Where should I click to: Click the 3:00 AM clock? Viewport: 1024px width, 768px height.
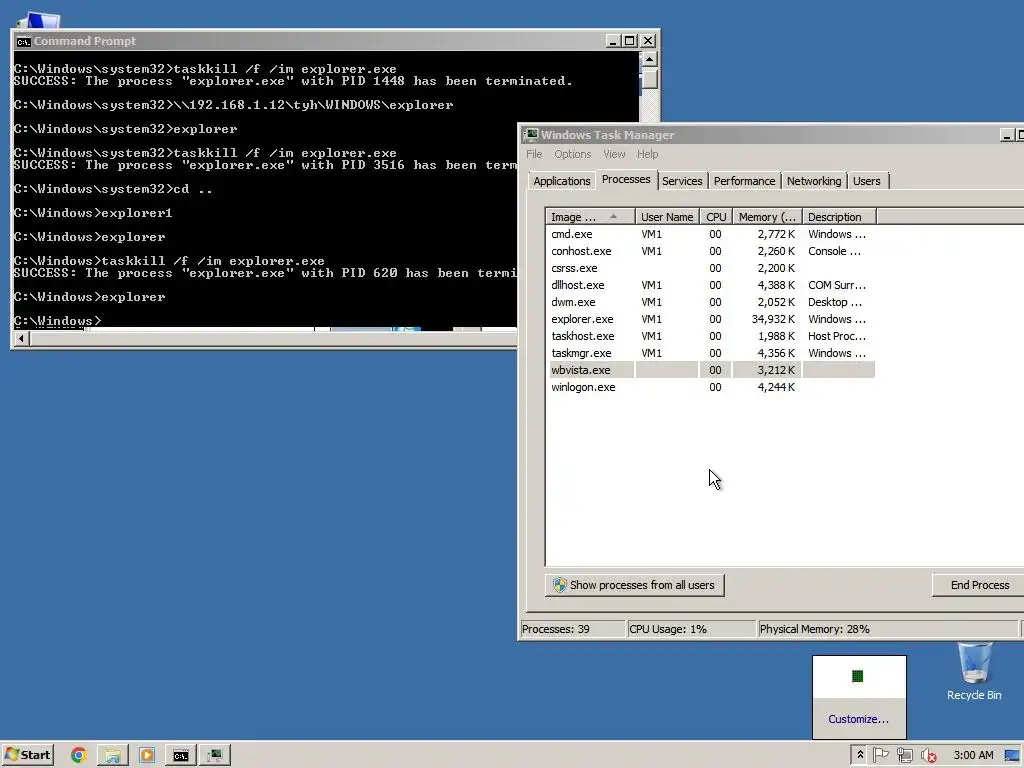click(973, 755)
